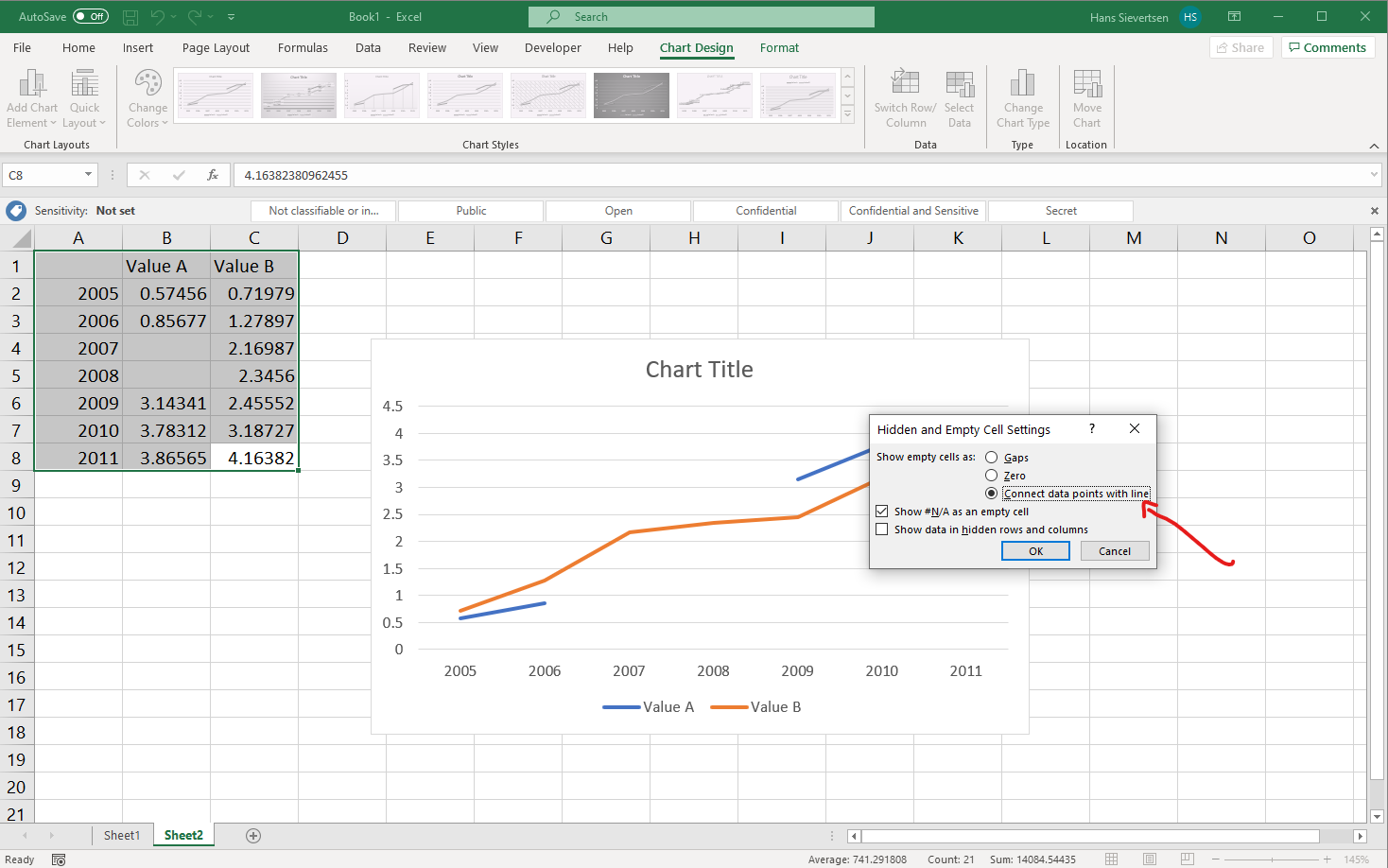
Task: Select Connect data points with line option
Action: [992, 494]
